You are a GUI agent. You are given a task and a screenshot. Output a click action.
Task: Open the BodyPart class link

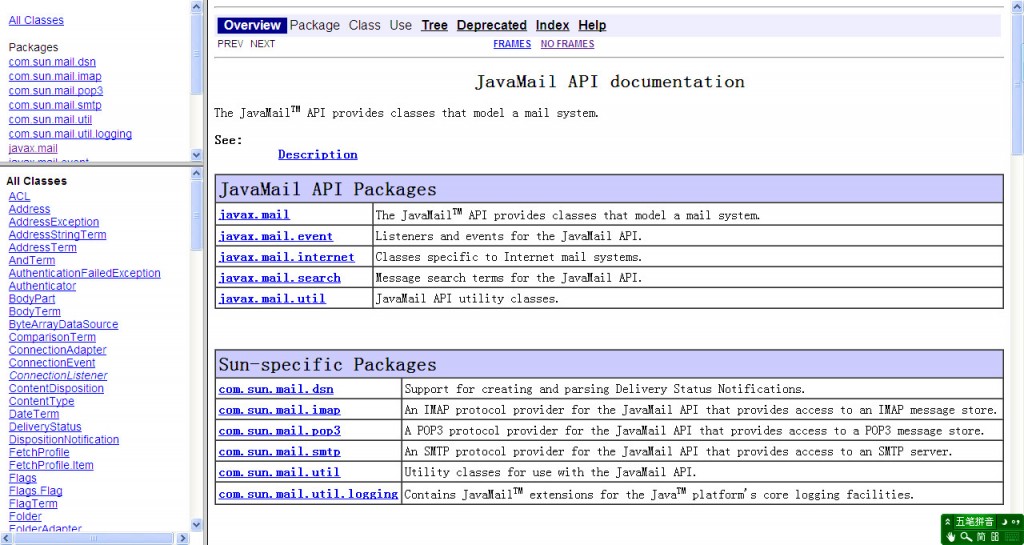pos(32,298)
